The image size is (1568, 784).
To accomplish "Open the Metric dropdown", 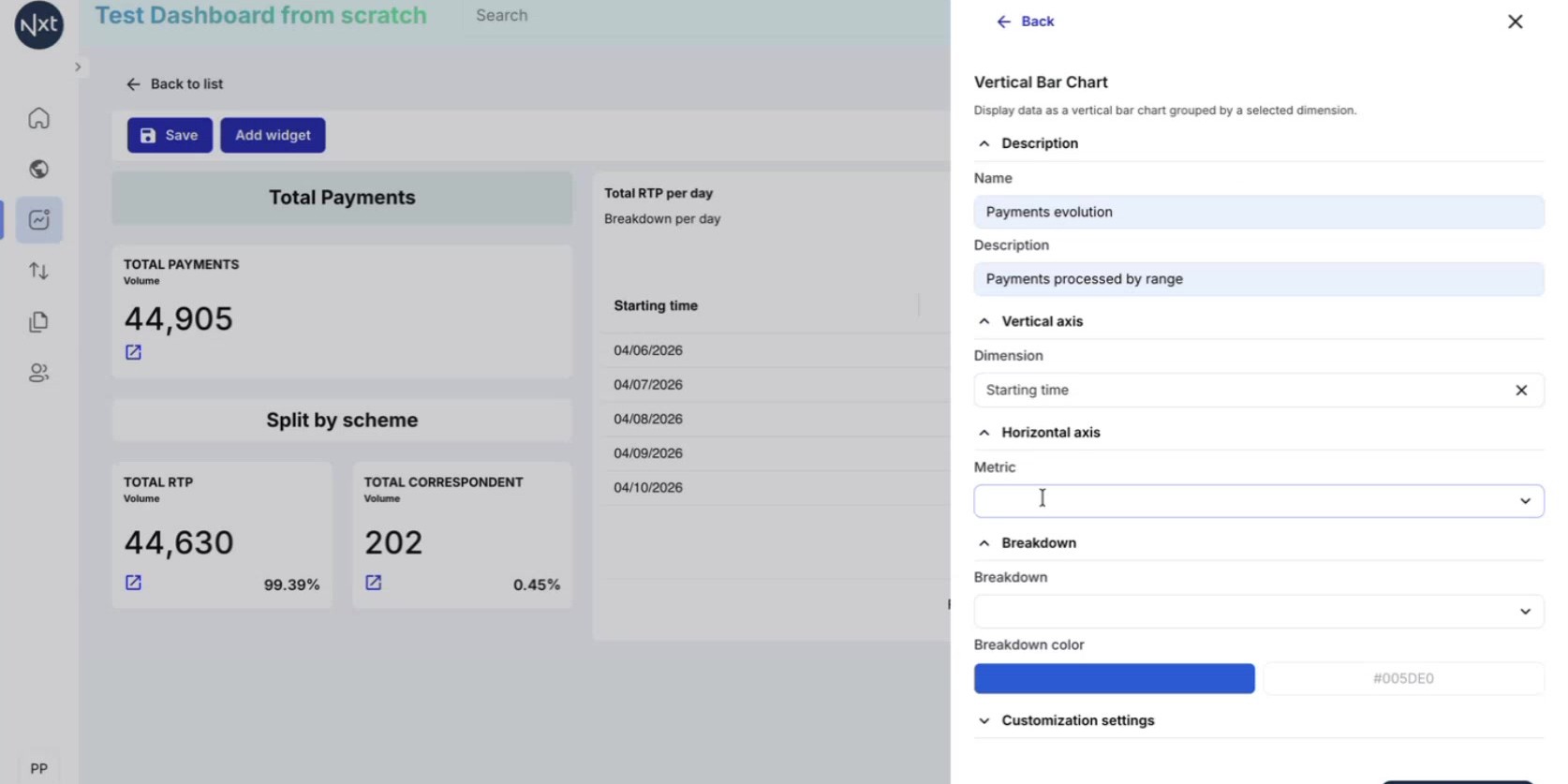I will [x=1258, y=501].
